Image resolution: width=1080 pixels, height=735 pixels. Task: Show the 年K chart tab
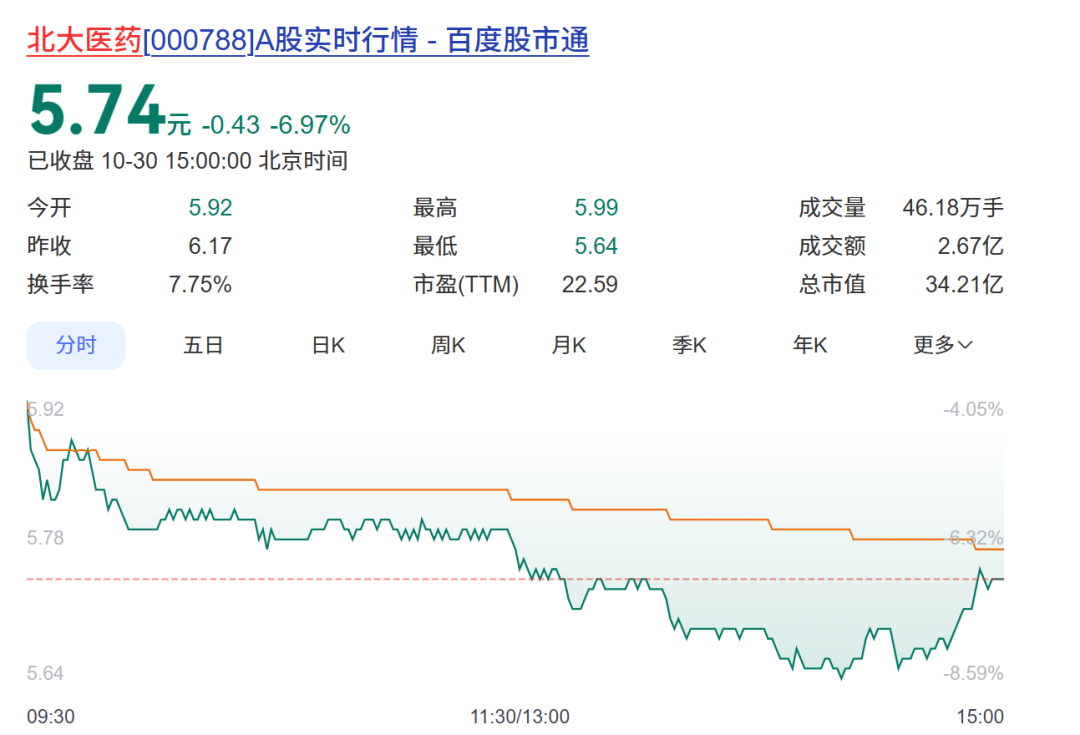point(810,345)
